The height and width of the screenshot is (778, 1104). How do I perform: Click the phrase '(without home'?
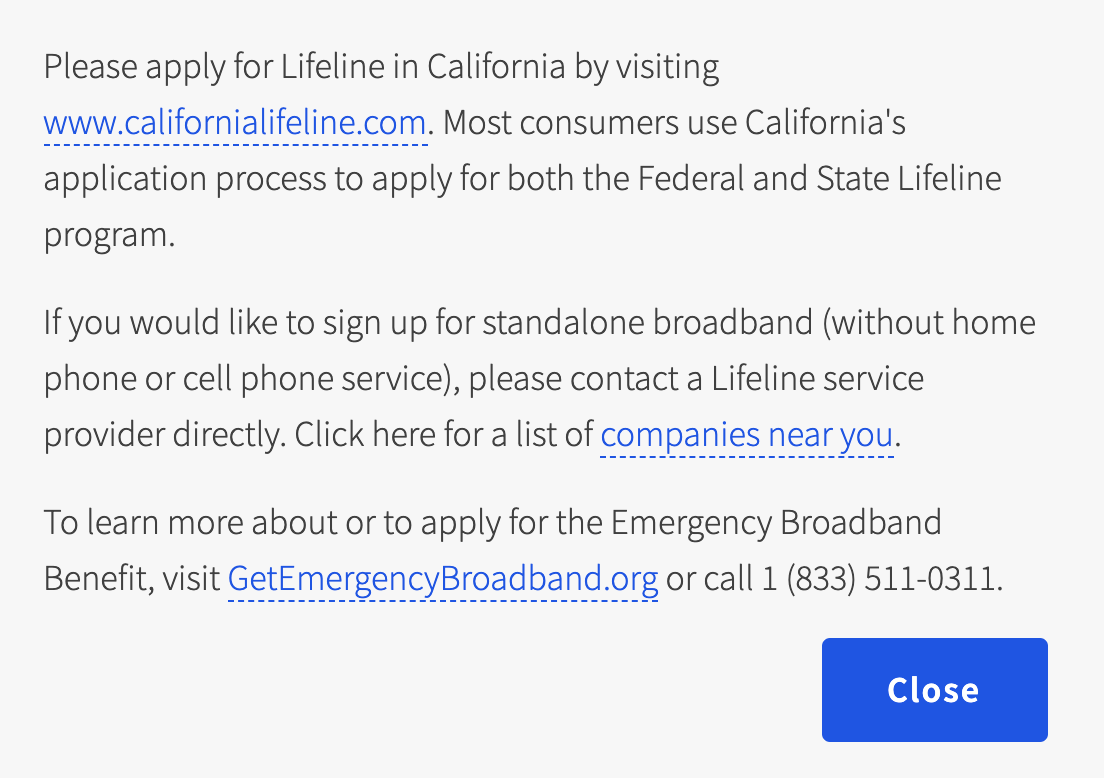(x=929, y=323)
